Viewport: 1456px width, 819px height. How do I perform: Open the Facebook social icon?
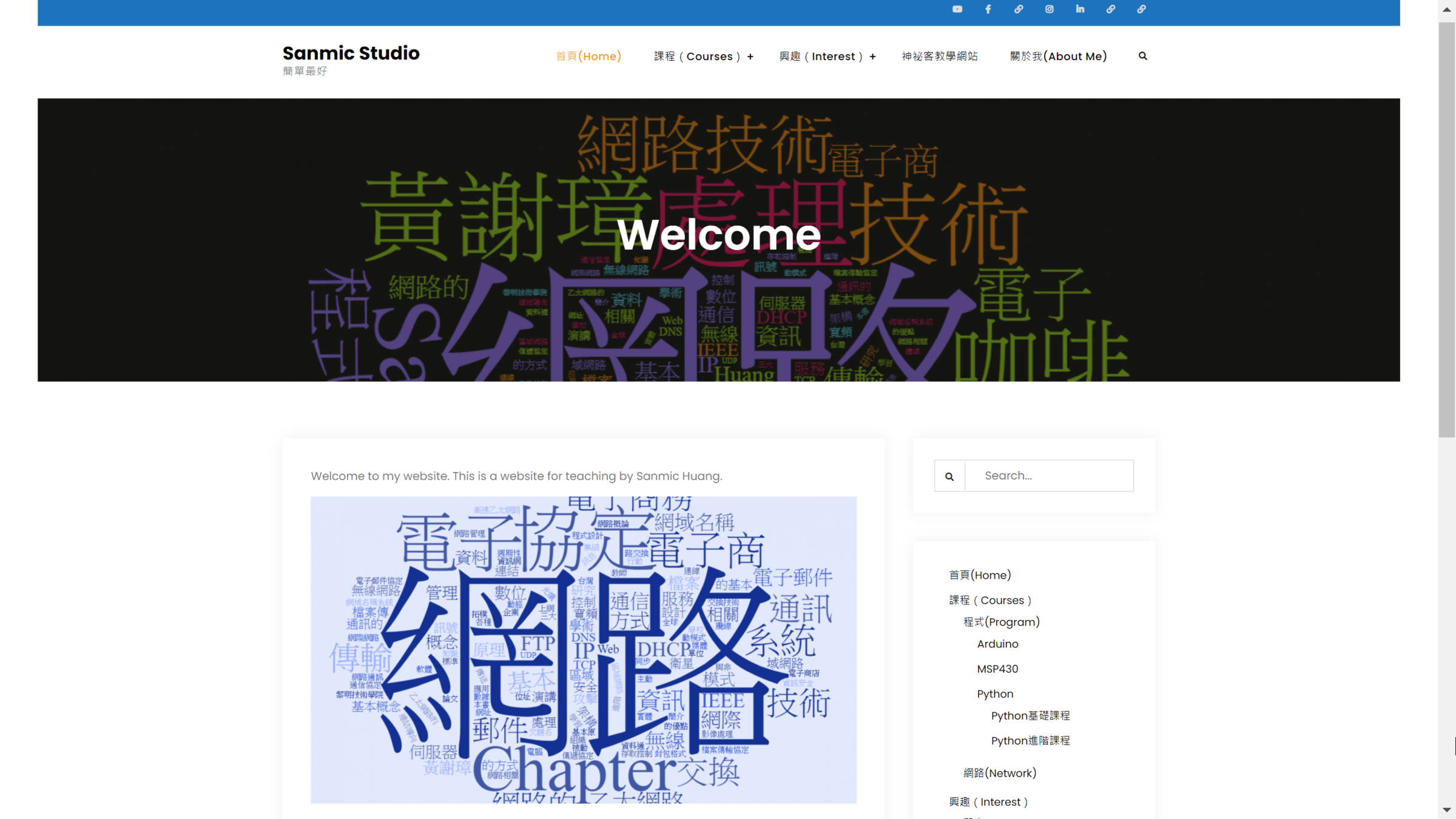(x=988, y=9)
